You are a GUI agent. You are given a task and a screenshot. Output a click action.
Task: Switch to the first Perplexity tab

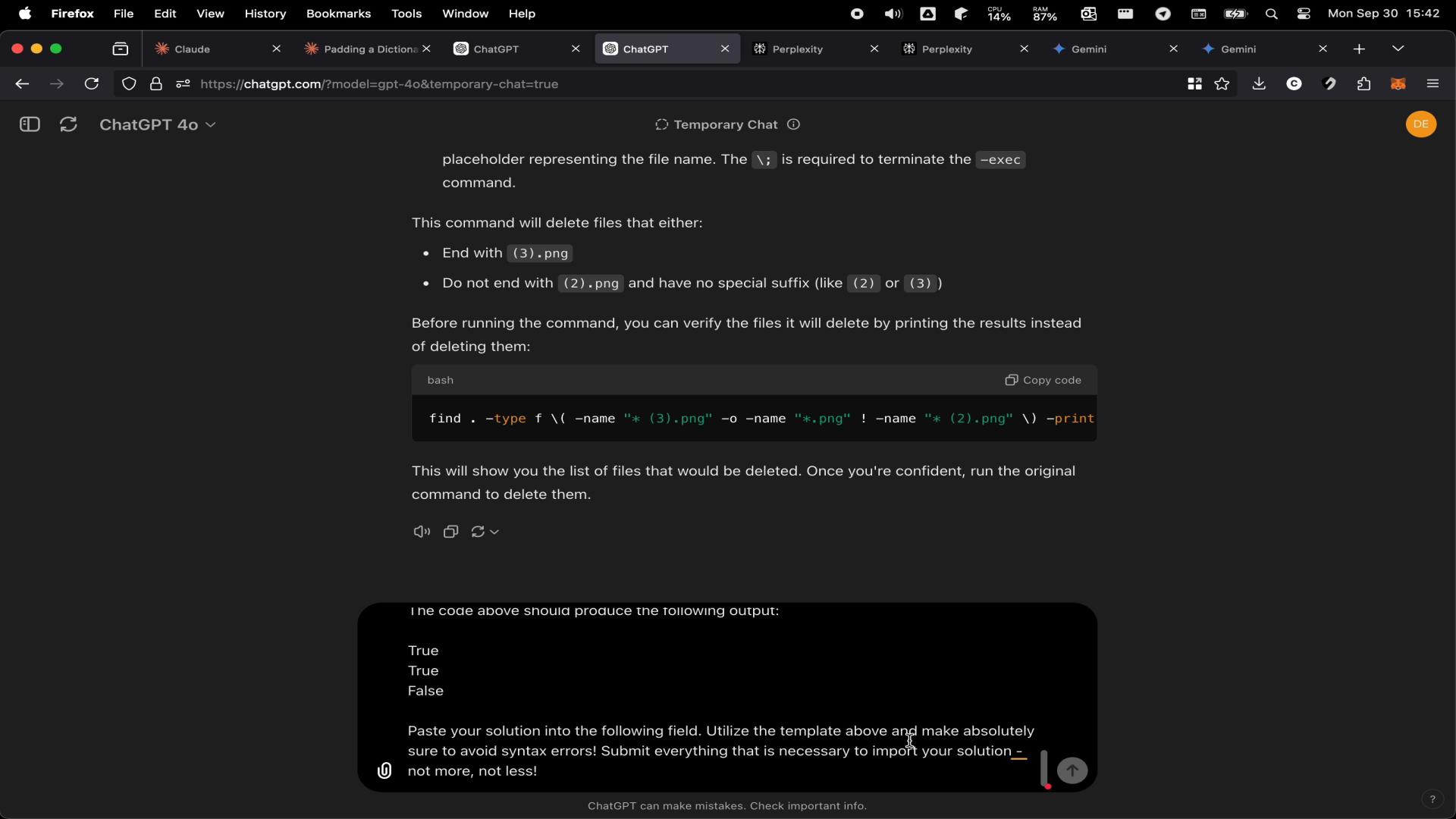tap(816, 49)
